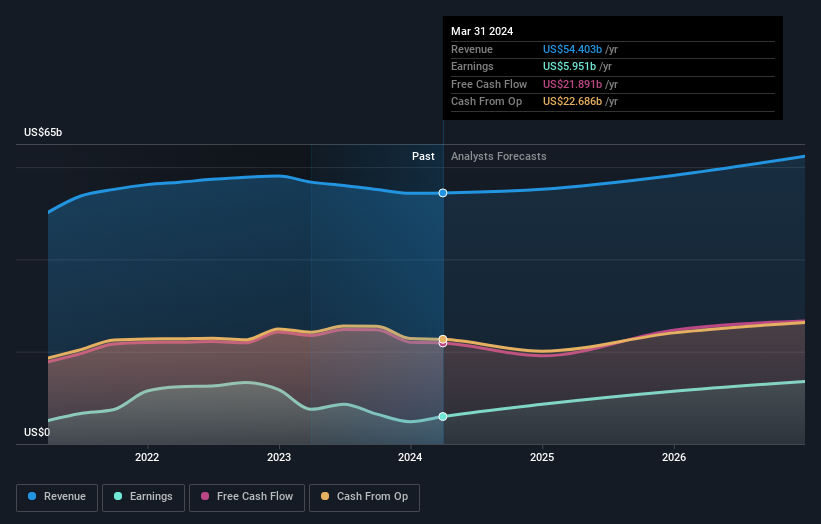Click the Cash From Op data point marker
Image resolution: width=821 pixels, height=524 pixels.
tap(443, 339)
